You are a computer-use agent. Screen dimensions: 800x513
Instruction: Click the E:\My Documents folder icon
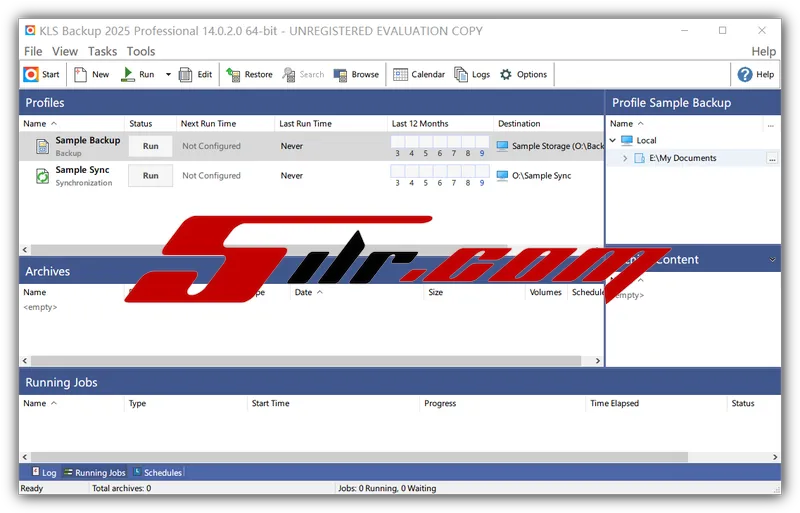pos(639,158)
